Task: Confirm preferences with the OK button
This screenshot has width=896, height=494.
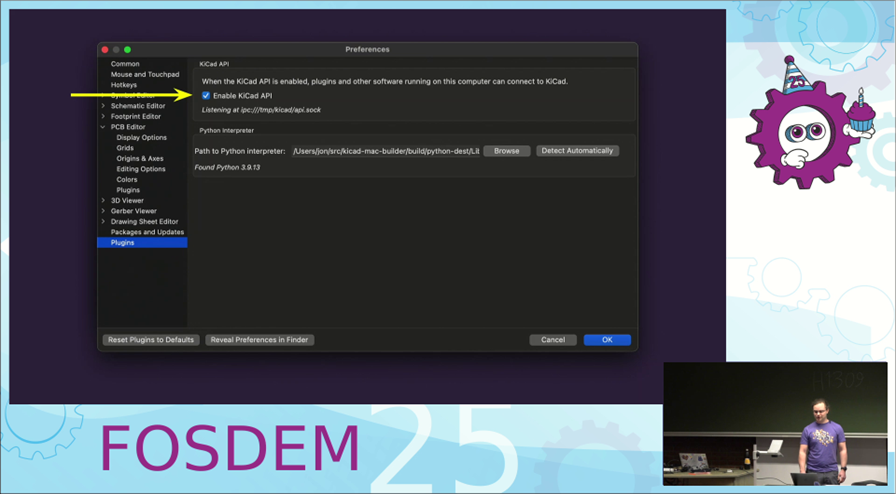Action: point(607,340)
